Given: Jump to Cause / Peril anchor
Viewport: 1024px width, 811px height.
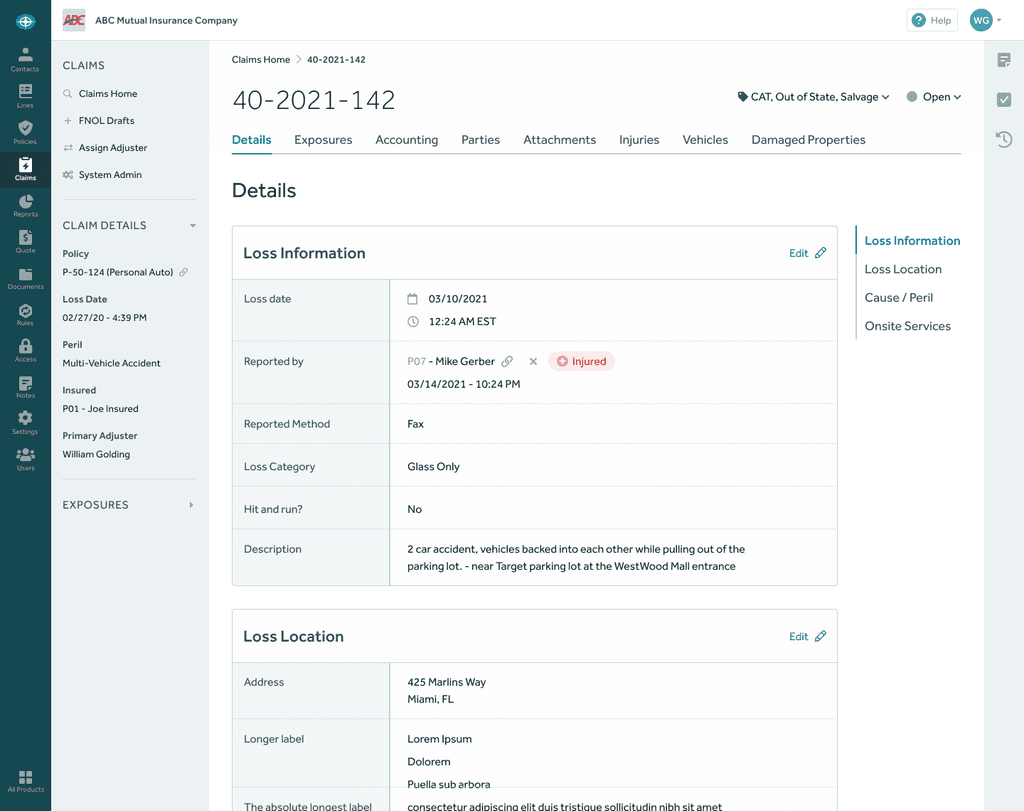Looking at the screenshot, I should point(899,298).
